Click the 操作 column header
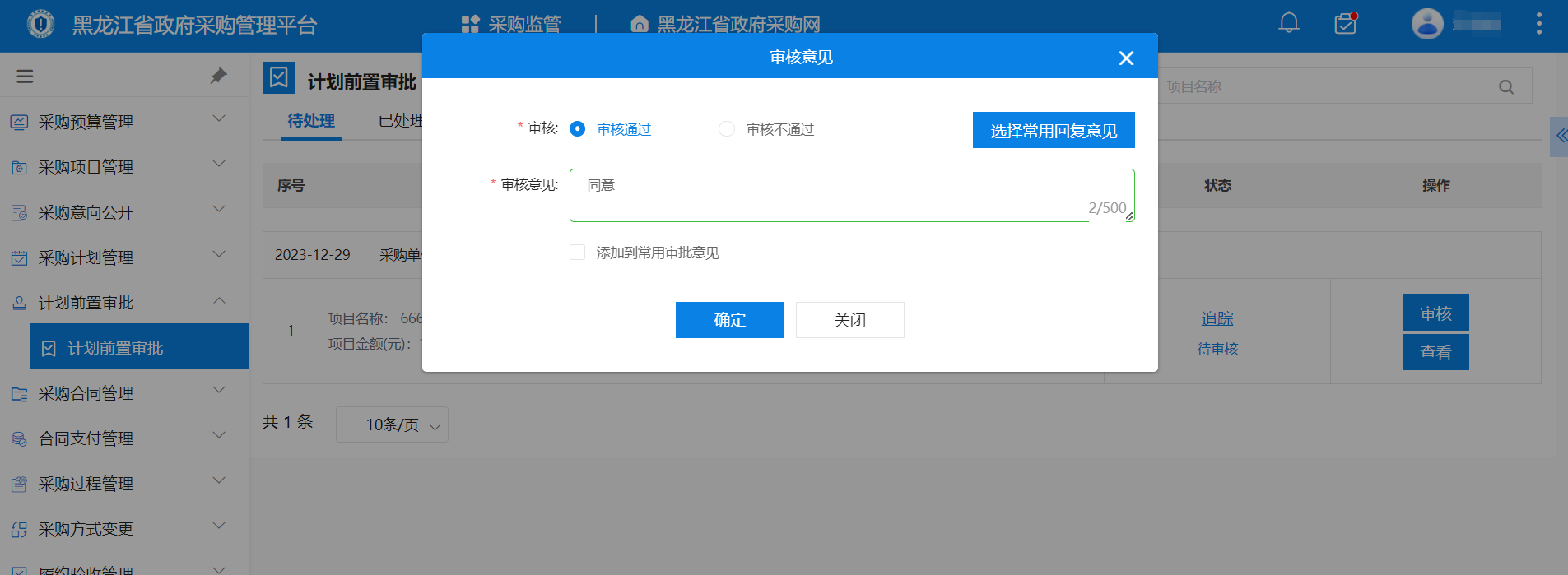 [x=1436, y=185]
